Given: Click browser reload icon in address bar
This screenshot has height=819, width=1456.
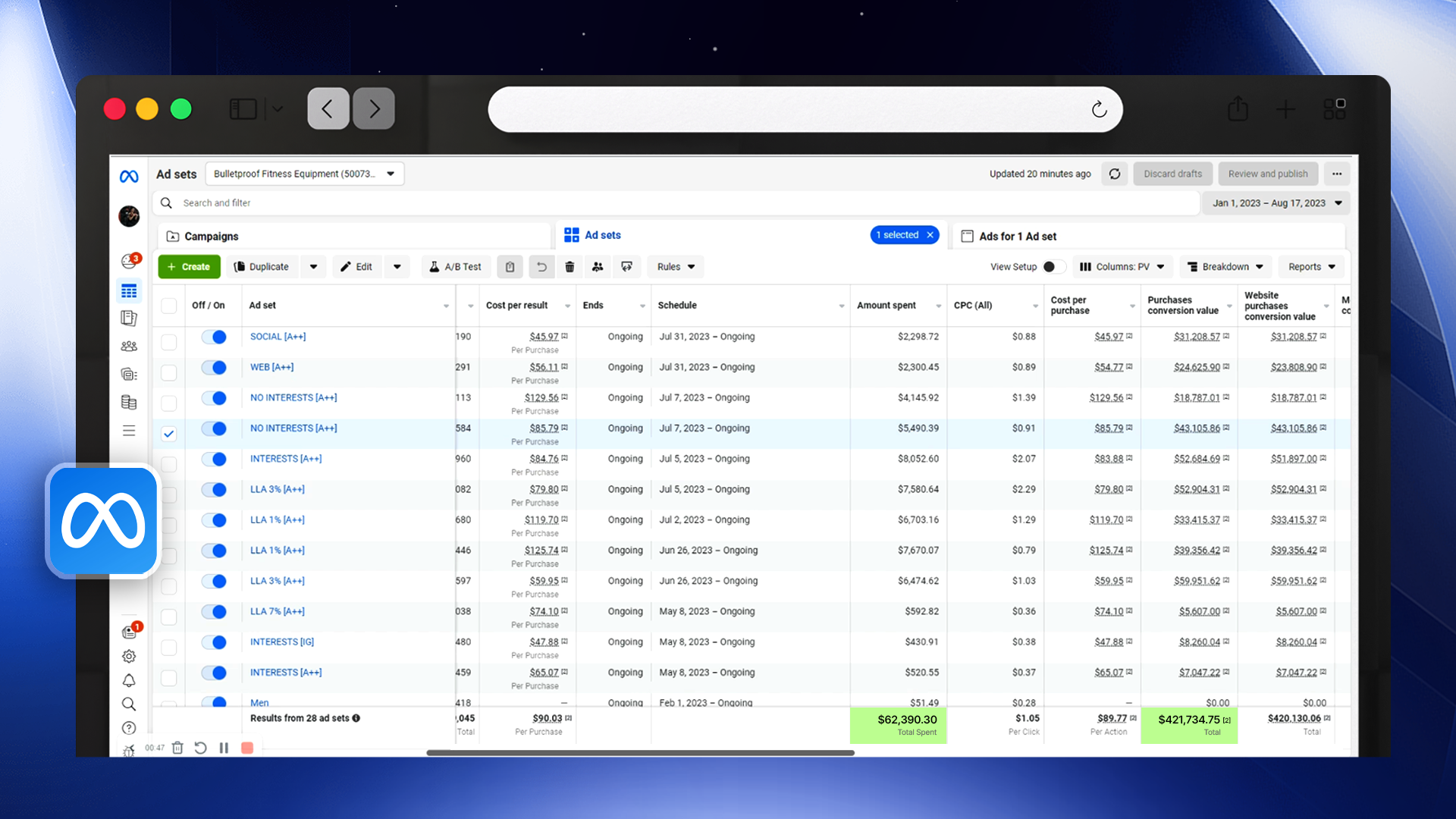Looking at the screenshot, I should [1099, 110].
